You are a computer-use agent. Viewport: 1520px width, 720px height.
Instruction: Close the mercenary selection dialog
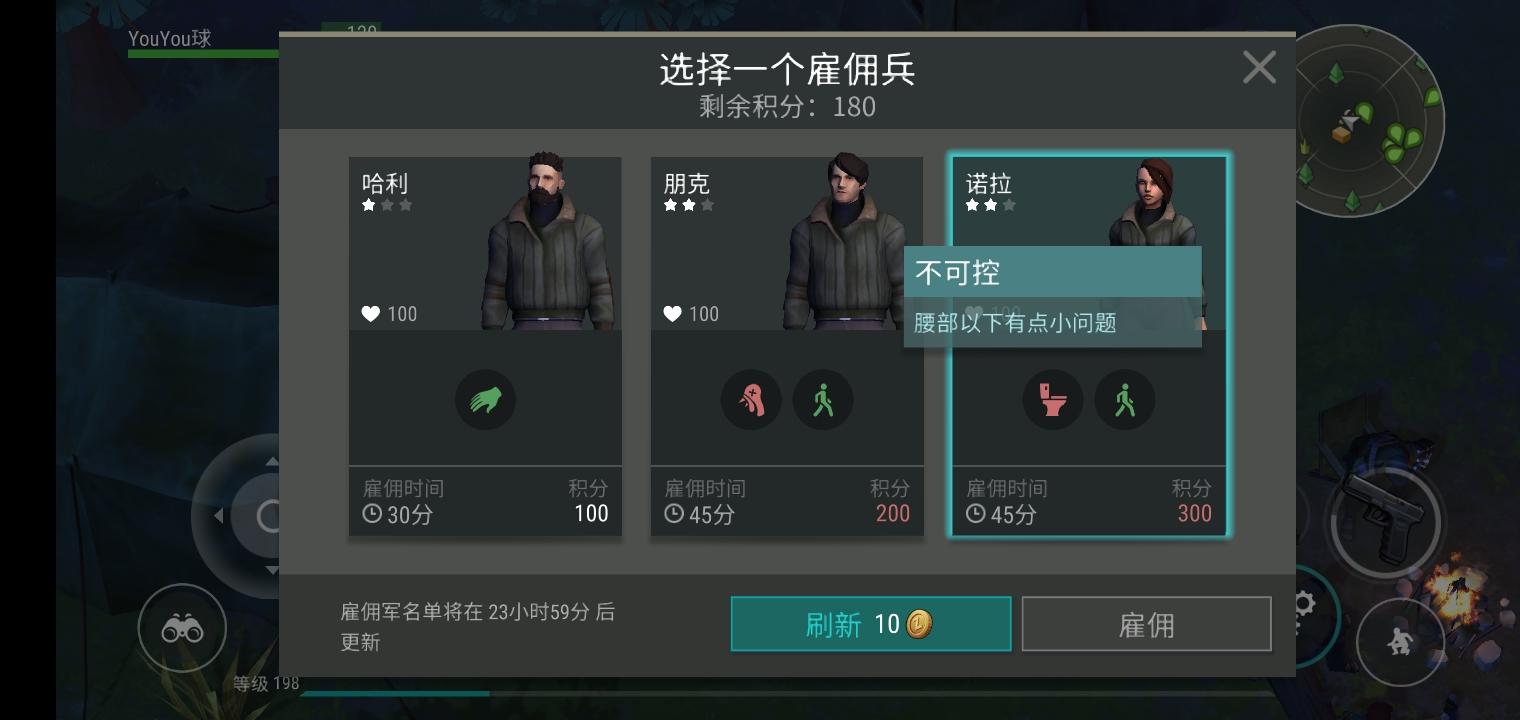(1259, 68)
